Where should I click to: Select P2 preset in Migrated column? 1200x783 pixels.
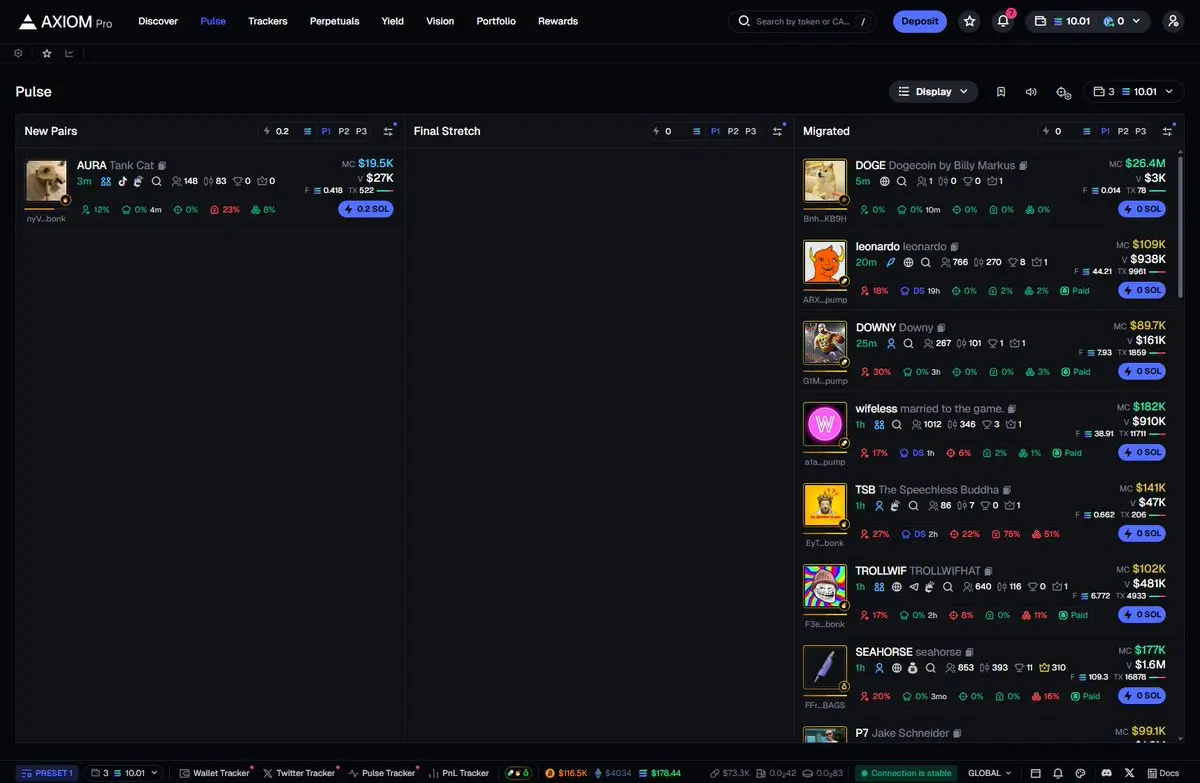point(1123,131)
